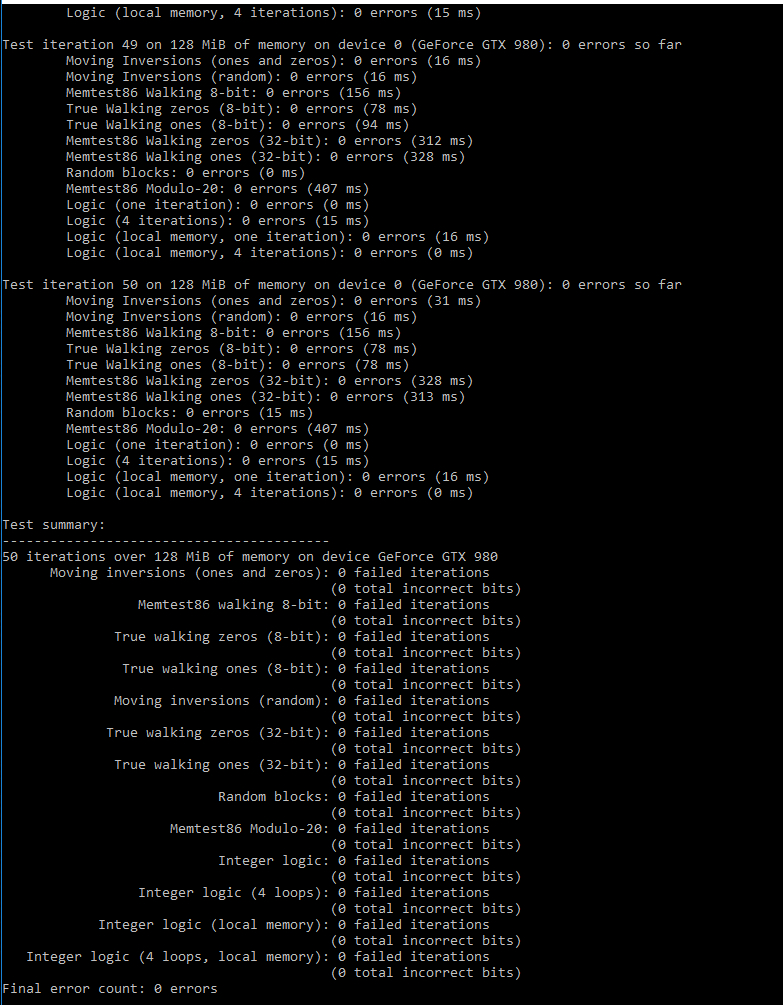Image resolution: width=783 pixels, height=1005 pixels.
Task: Select summary 'Integer logic (local memory):' line
Action: [x=294, y=926]
